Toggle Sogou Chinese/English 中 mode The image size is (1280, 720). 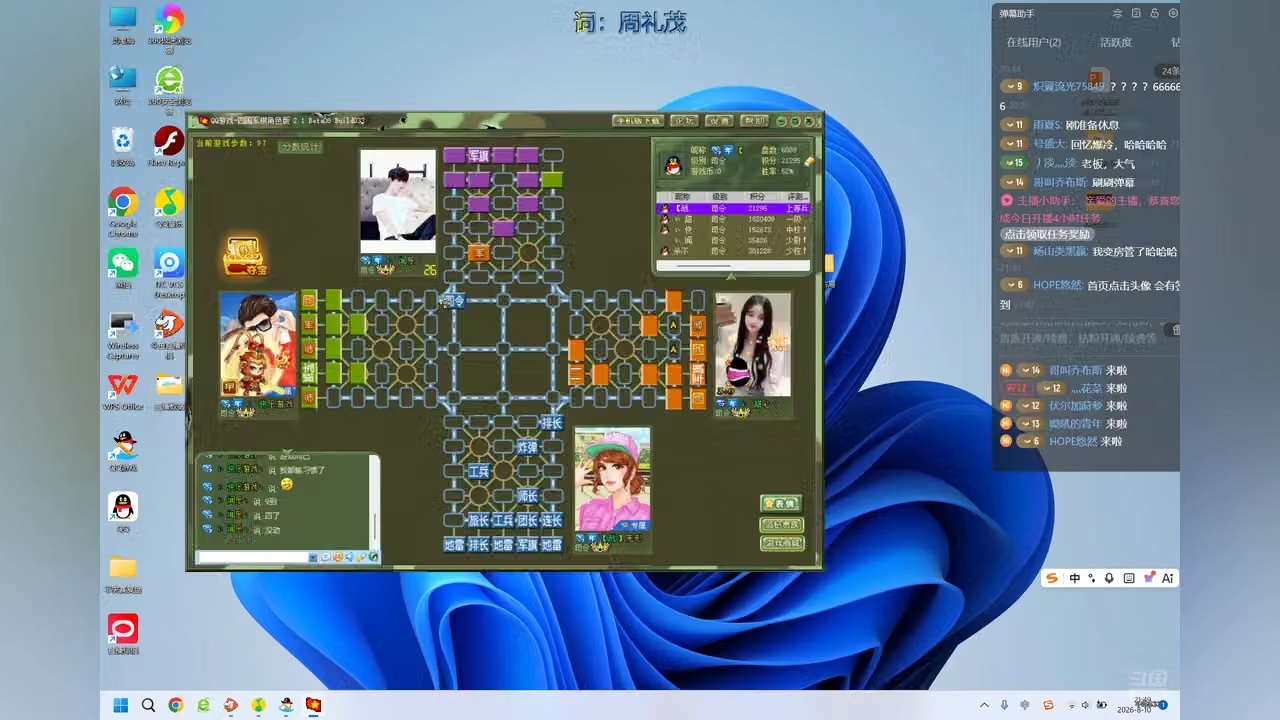(x=1075, y=578)
